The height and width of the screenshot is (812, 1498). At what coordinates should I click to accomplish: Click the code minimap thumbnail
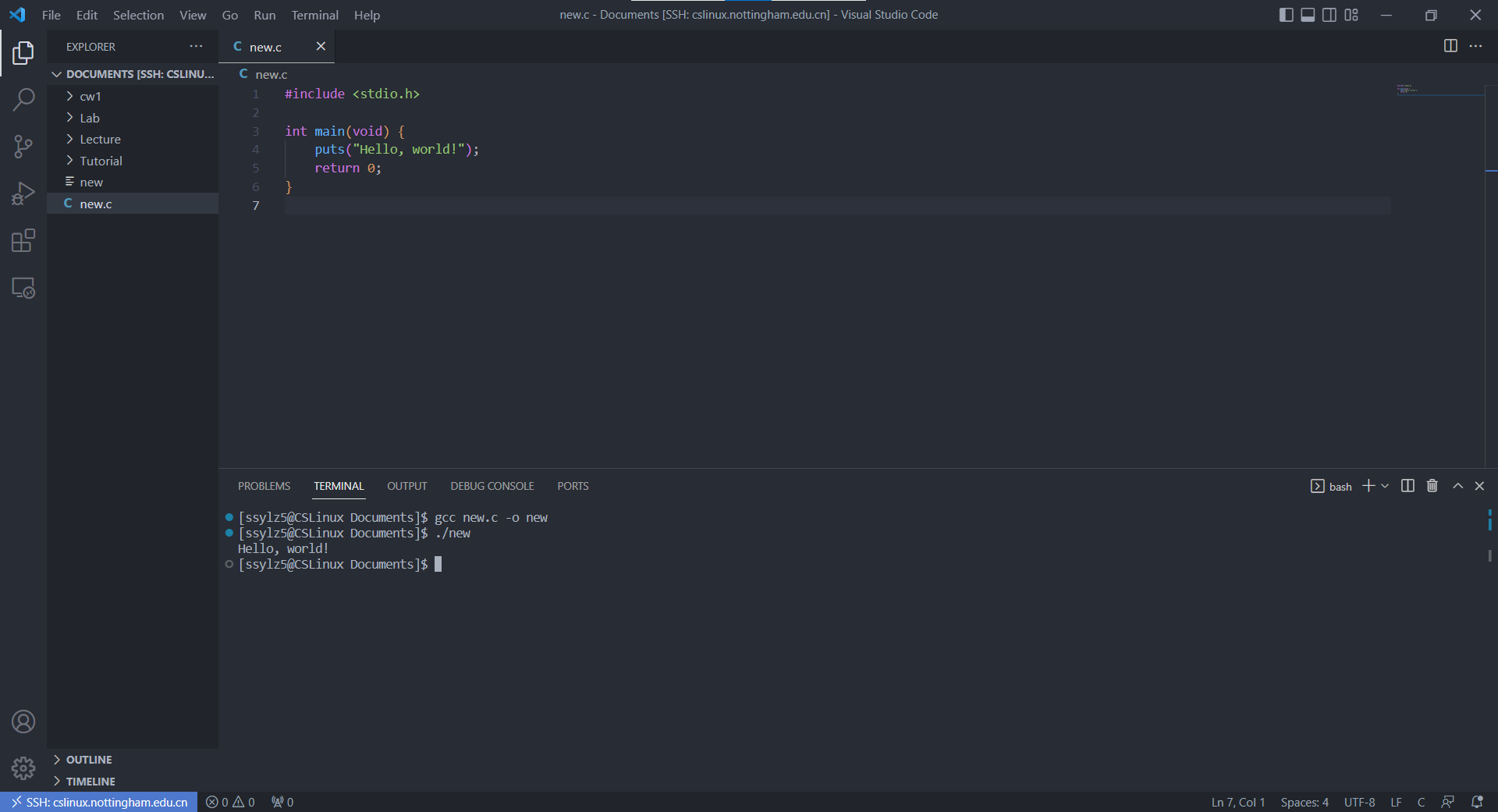[1407, 90]
